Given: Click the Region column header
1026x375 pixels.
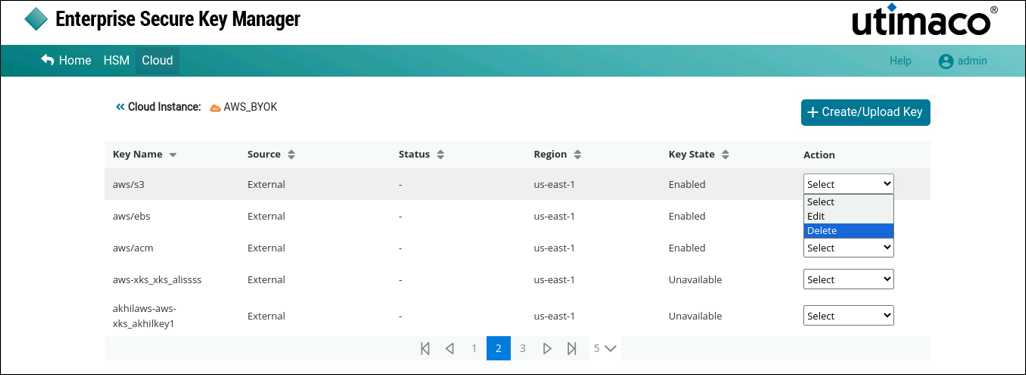Looking at the screenshot, I should point(550,155).
